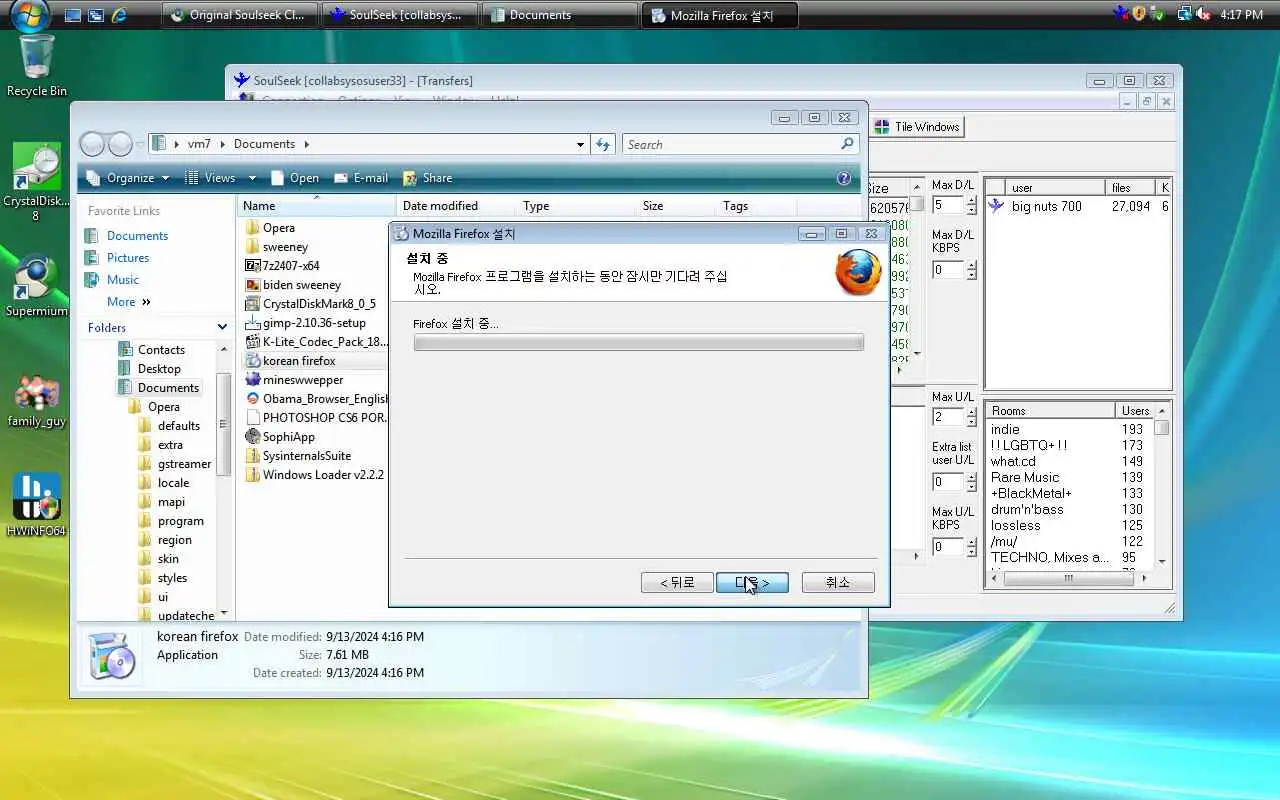The height and width of the screenshot is (800, 1280).
Task: Switch to SoulSeek [collabsys taskbar button
Action: [x=399, y=15]
